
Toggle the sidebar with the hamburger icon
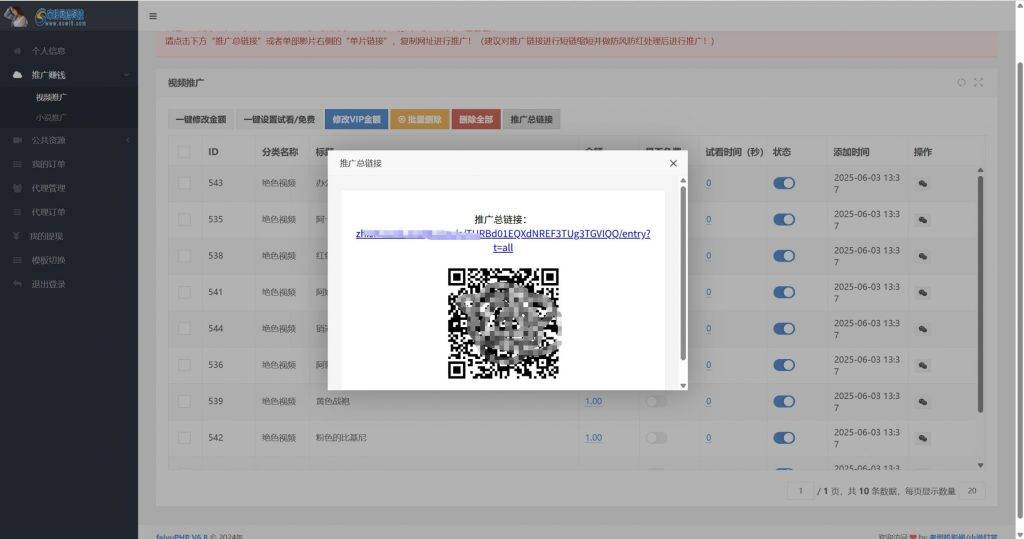153,16
